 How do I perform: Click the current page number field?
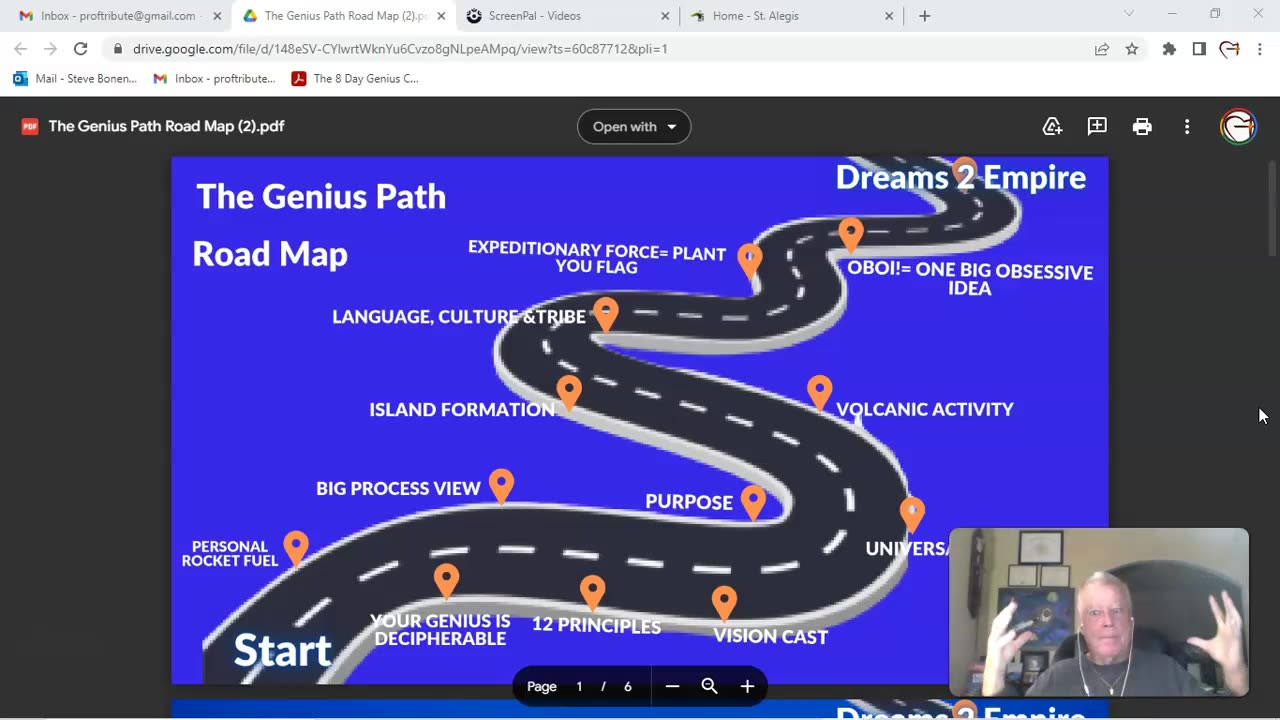[579, 686]
